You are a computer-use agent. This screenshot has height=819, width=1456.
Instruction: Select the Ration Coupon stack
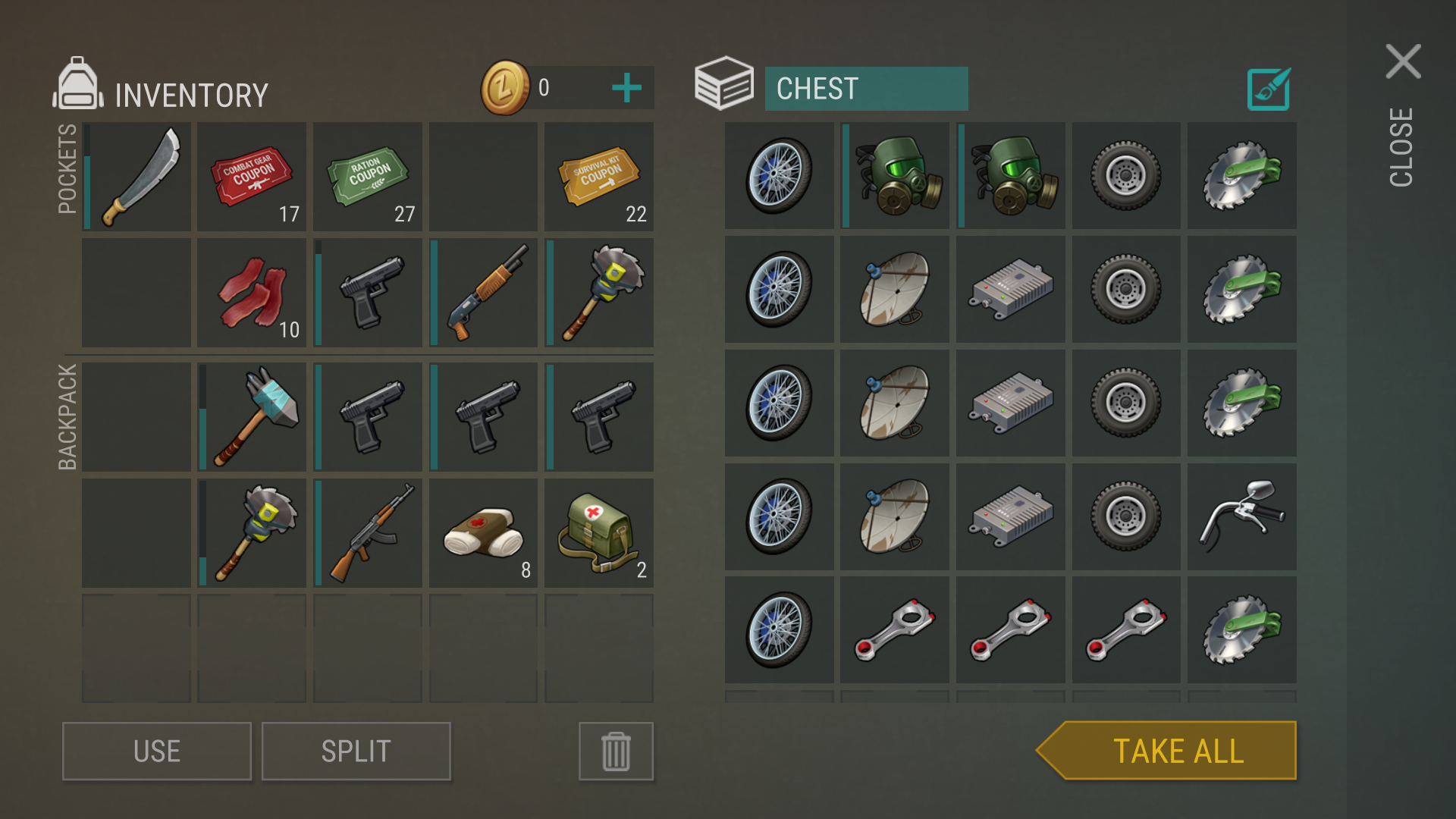click(x=368, y=176)
